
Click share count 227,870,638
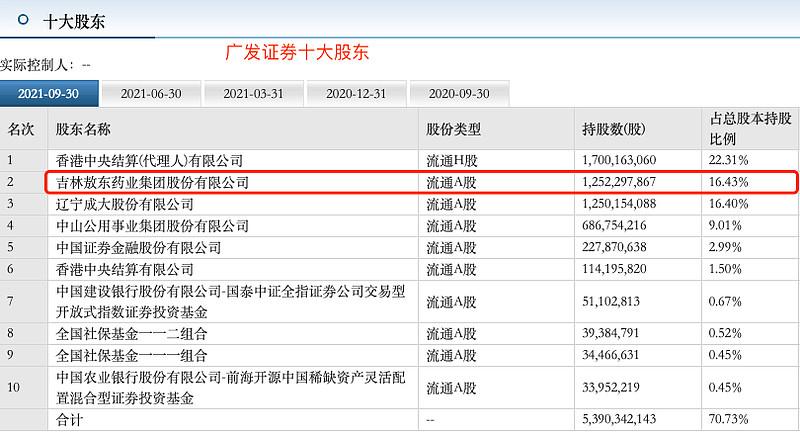(x=614, y=247)
